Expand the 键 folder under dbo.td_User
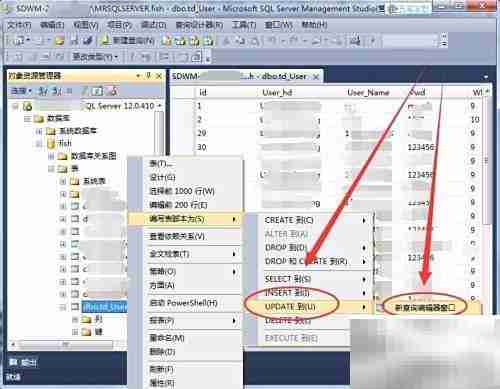This screenshot has height=389, width=500. point(75,332)
